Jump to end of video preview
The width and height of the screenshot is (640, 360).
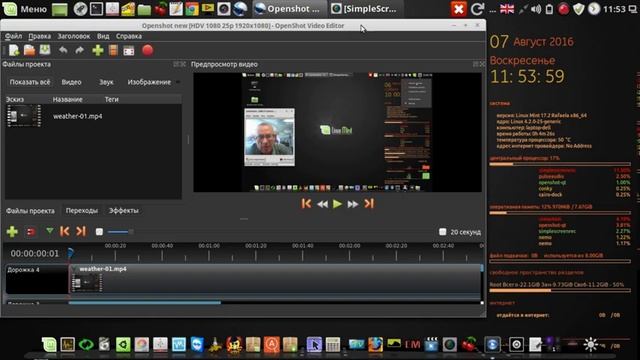369,203
